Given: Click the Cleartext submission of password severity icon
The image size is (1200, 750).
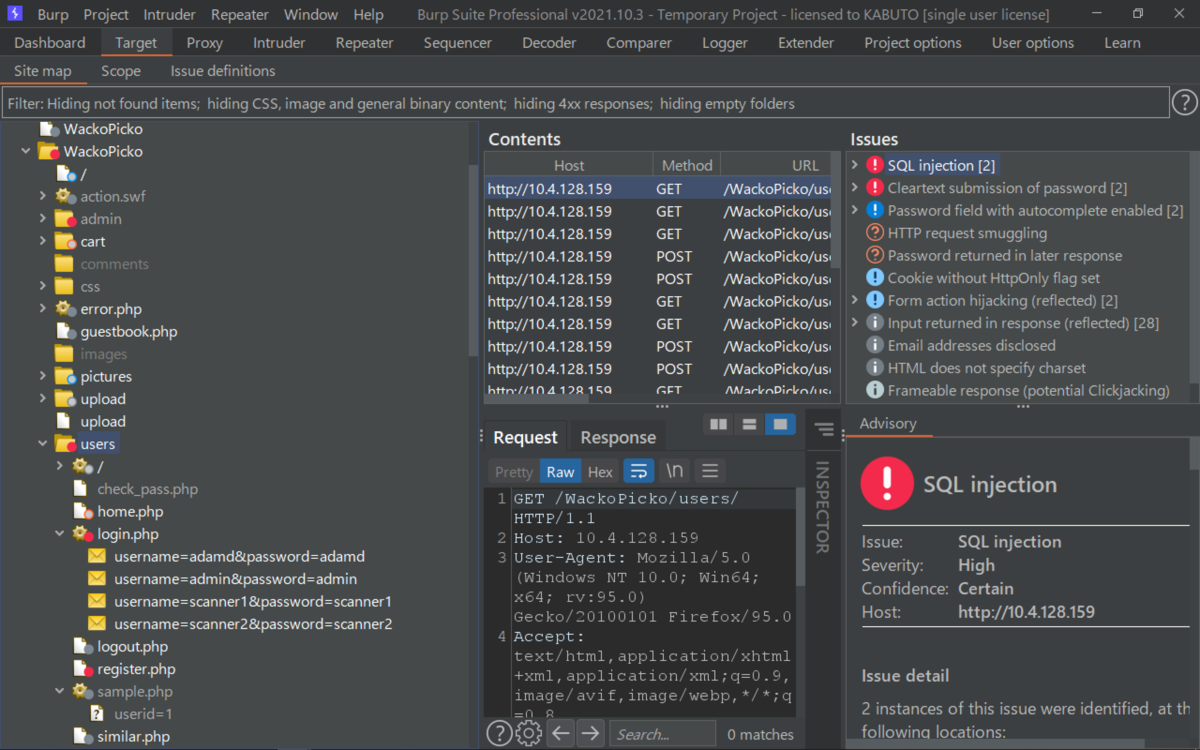Looking at the screenshot, I should click(875, 188).
